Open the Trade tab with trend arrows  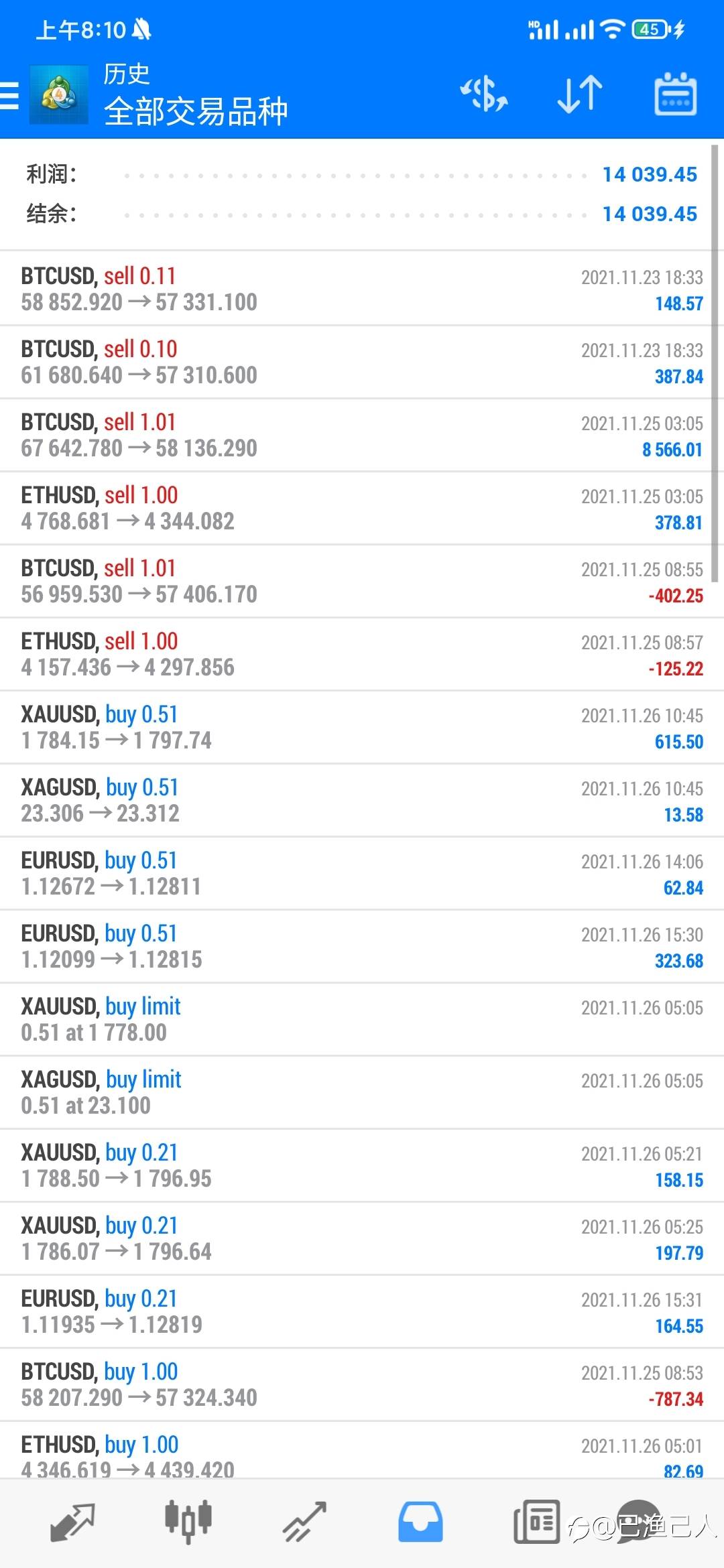[x=304, y=1522]
